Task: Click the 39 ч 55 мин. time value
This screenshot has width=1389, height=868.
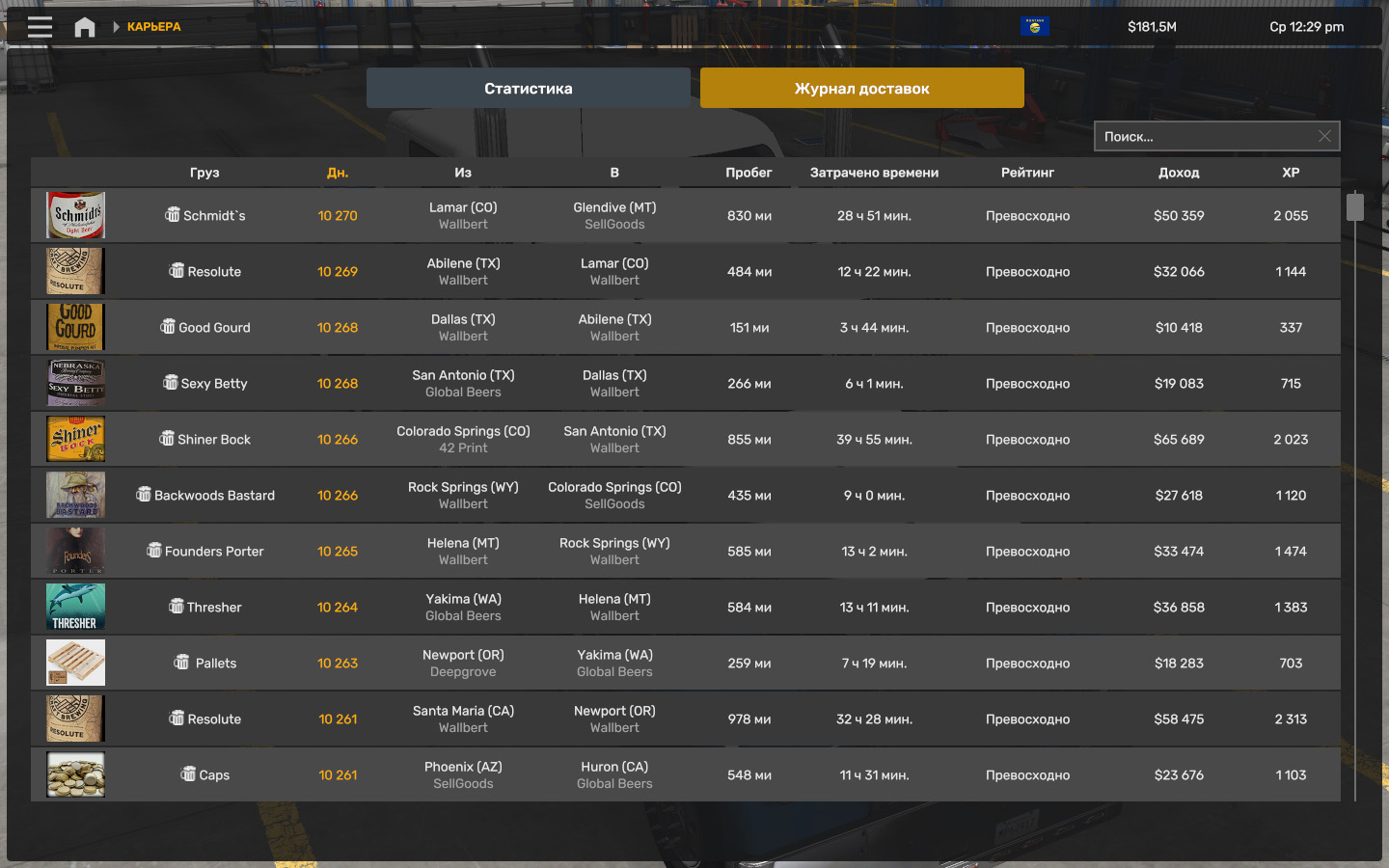Action: coord(874,439)
